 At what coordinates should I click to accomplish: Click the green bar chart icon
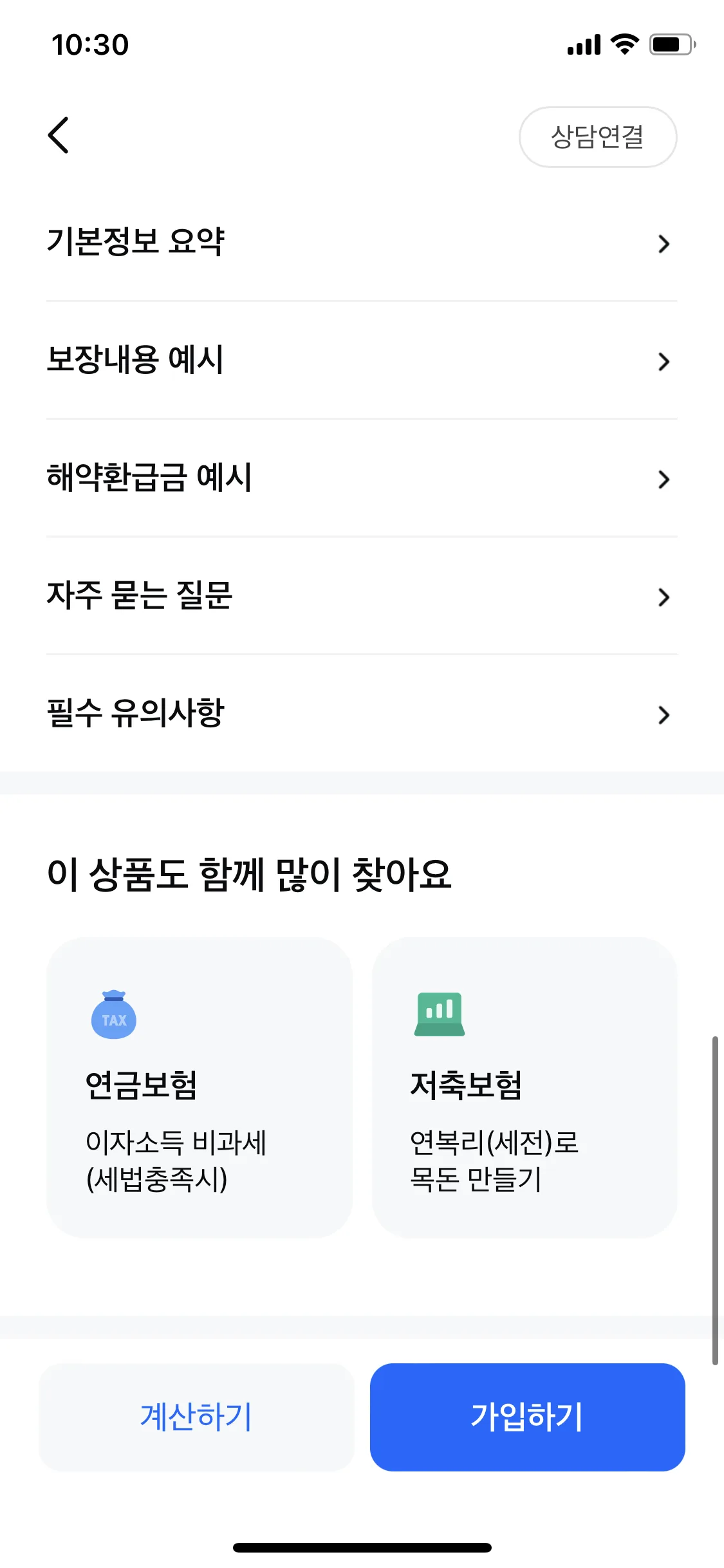pos(440,1014)
